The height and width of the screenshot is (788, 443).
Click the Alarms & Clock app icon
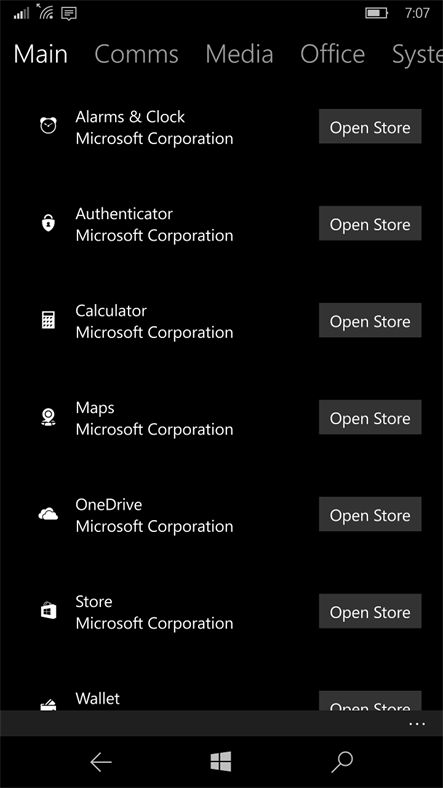tap(48, 125)
